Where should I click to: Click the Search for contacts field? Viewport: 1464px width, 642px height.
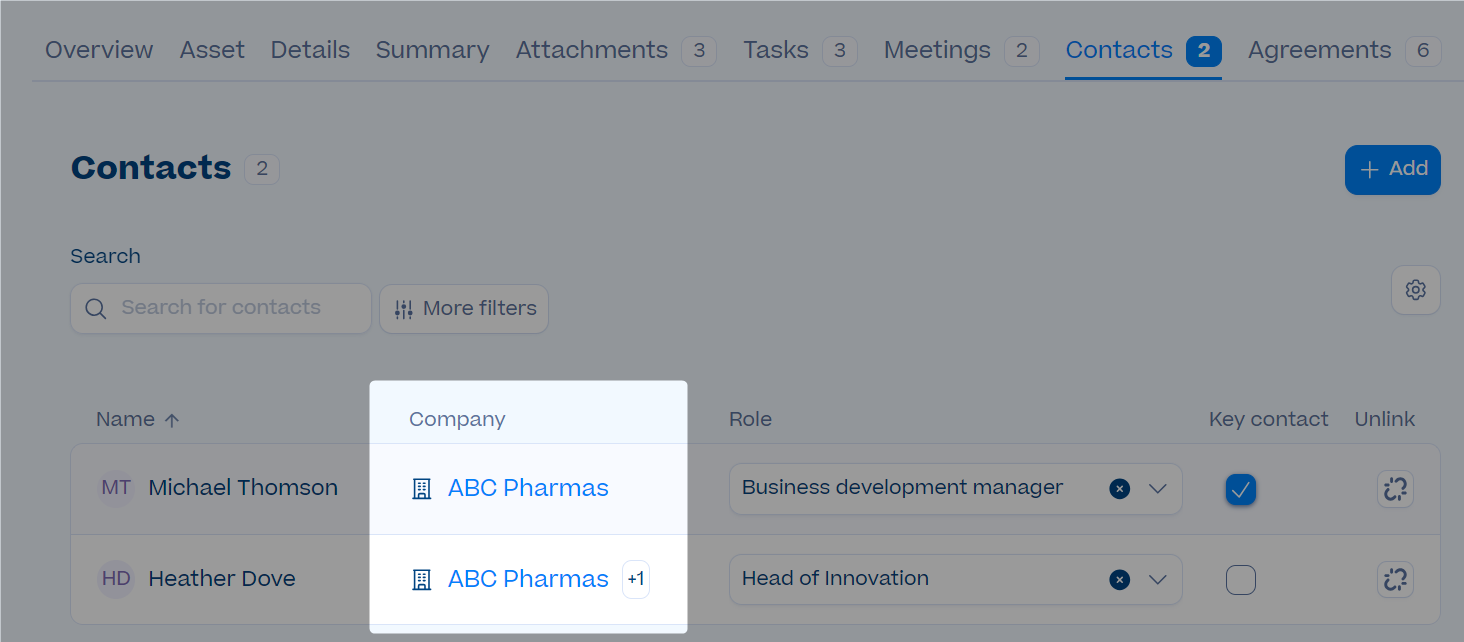(x=221, y=309)
